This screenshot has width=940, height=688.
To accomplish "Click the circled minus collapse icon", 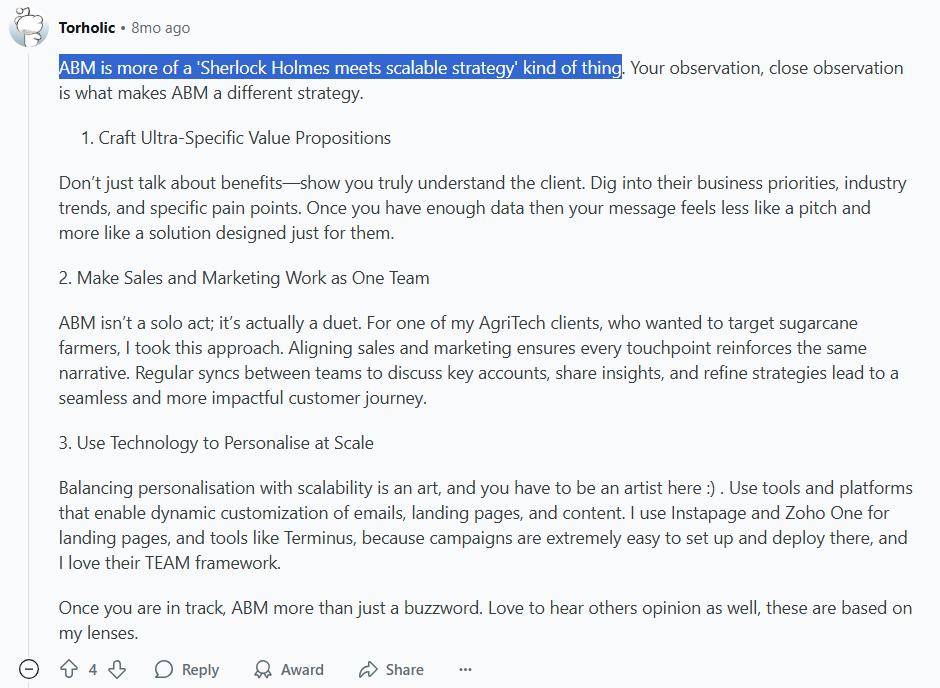I will coord(29,668).
